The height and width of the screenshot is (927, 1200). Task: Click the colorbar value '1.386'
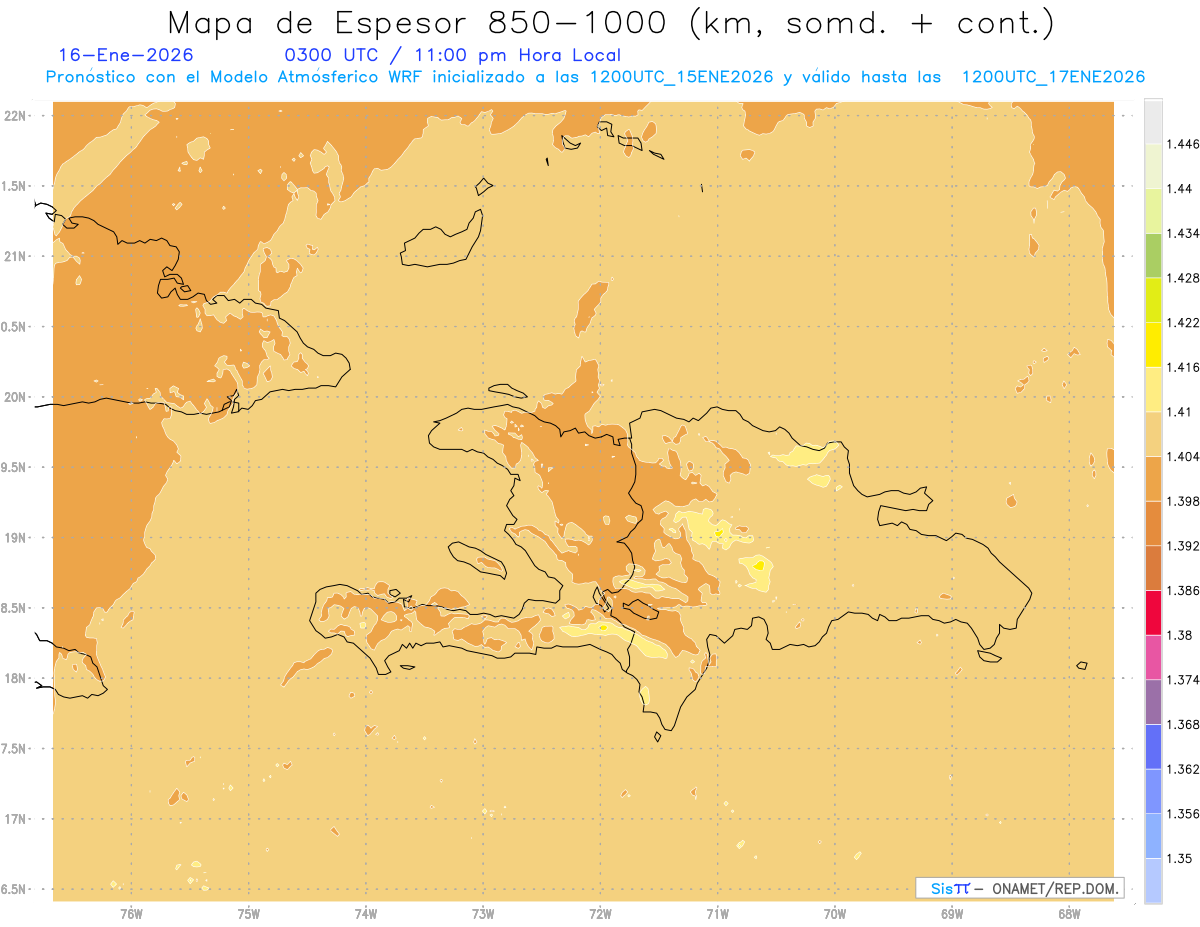1183,591
